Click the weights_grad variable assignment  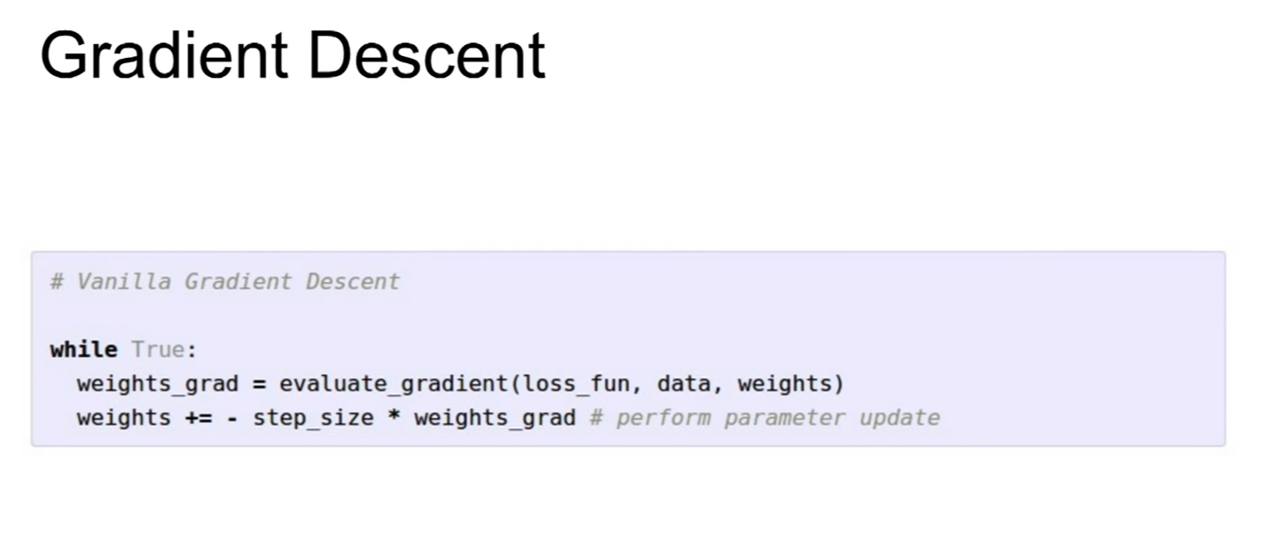pyautogui.click(x=157, y=384)
